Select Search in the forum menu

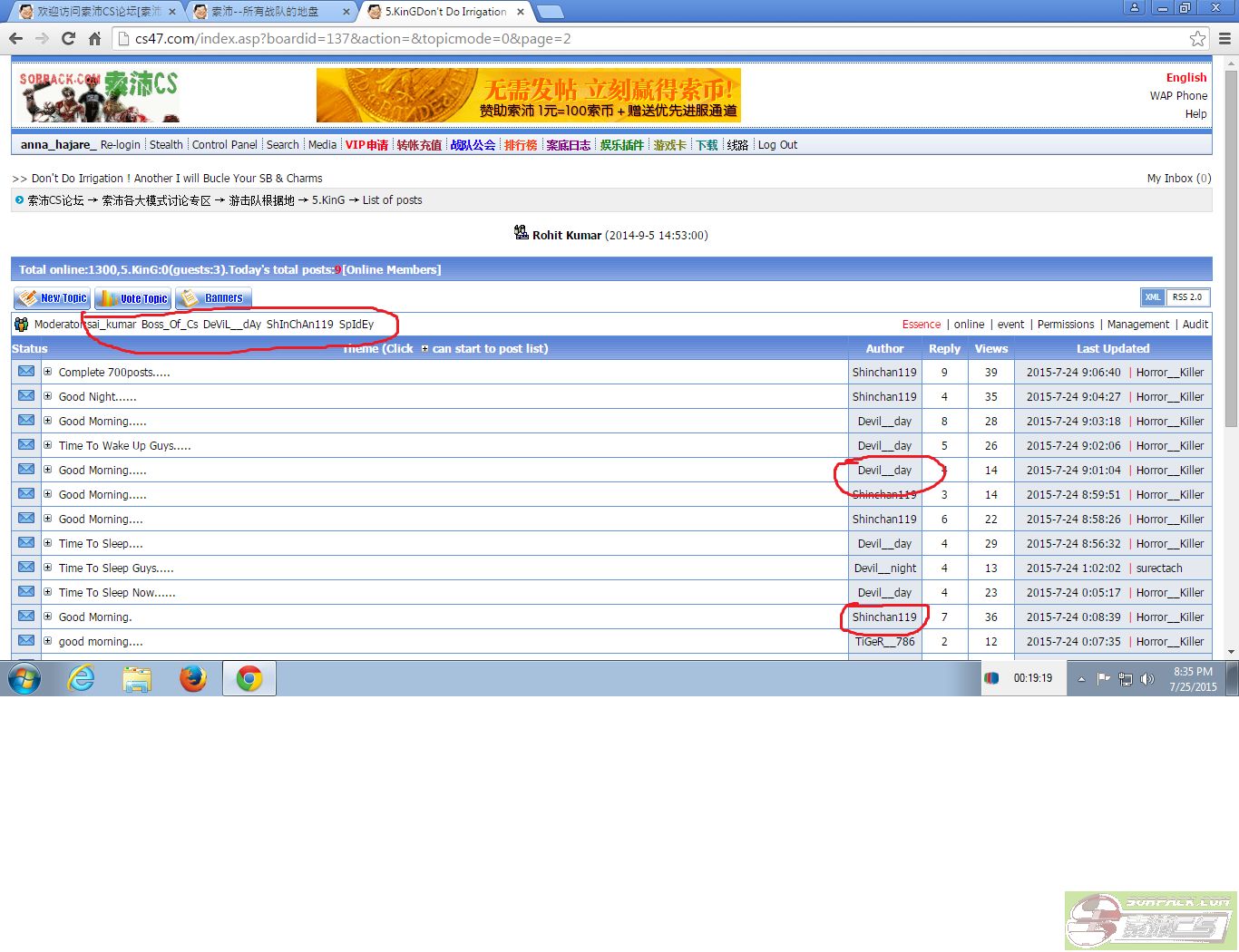point(282,145)
